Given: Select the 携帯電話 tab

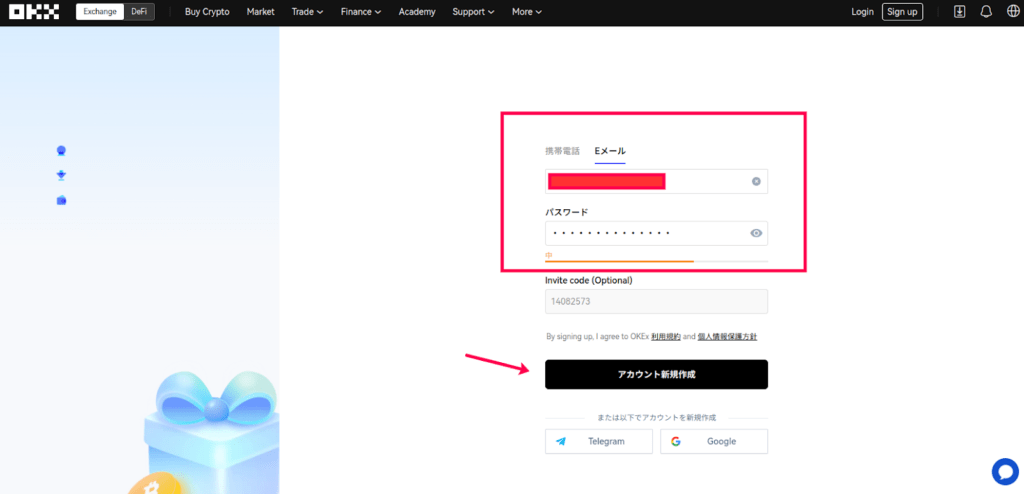Looking at the screenshot, I should click(x=562, y=151).
